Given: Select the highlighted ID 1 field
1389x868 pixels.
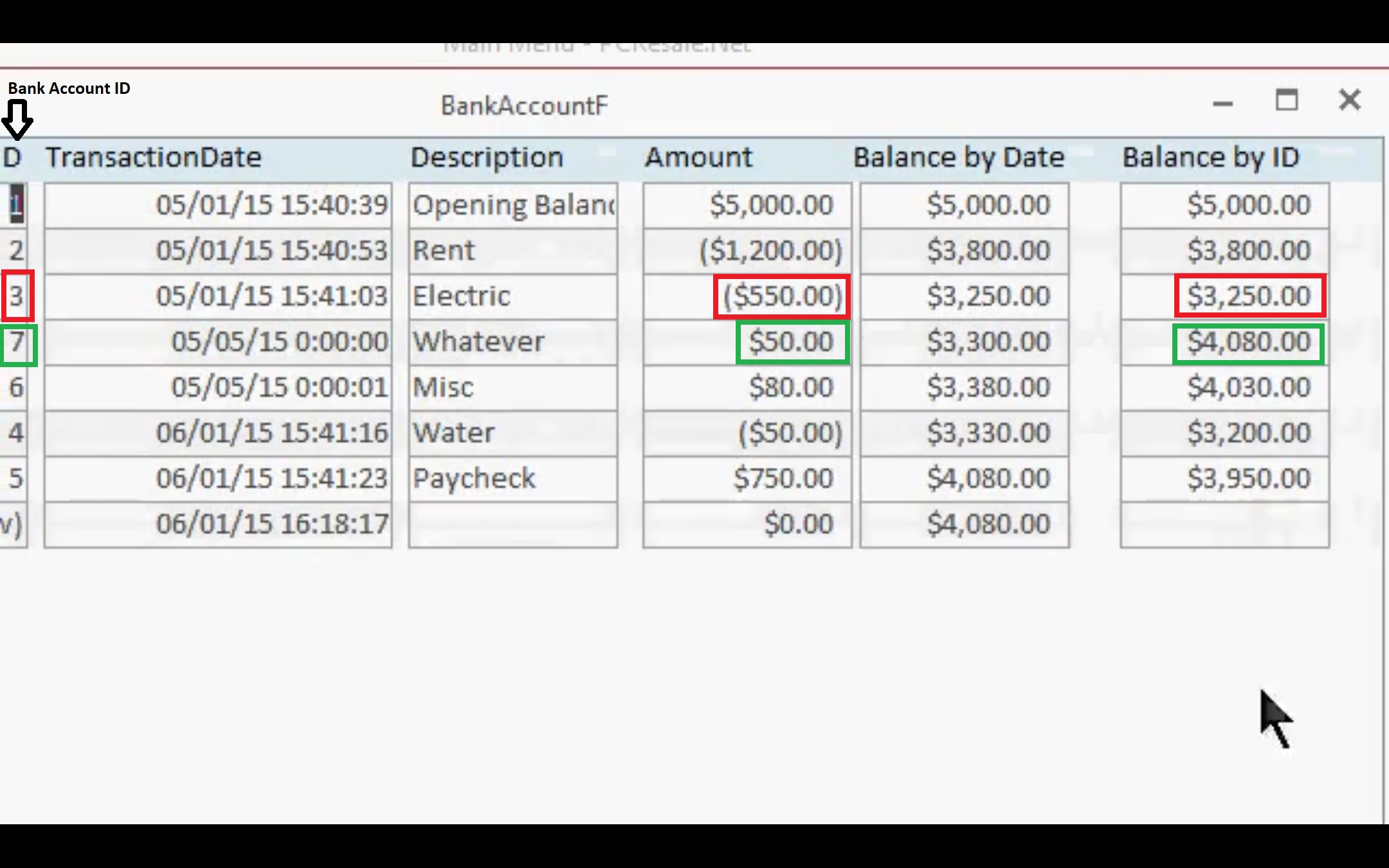Looking at the screenshot, I should pyautogui.click(x=16, y=204).
